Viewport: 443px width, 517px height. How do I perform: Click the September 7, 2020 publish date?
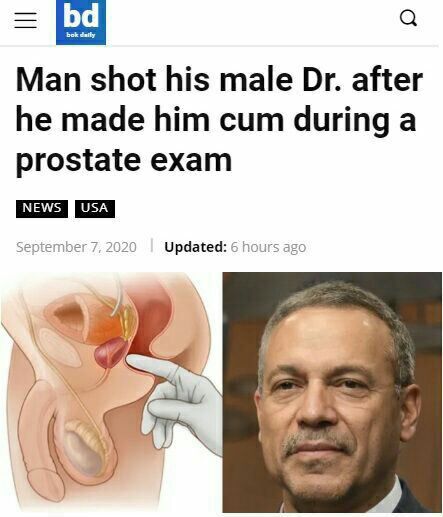pos(76,247)
